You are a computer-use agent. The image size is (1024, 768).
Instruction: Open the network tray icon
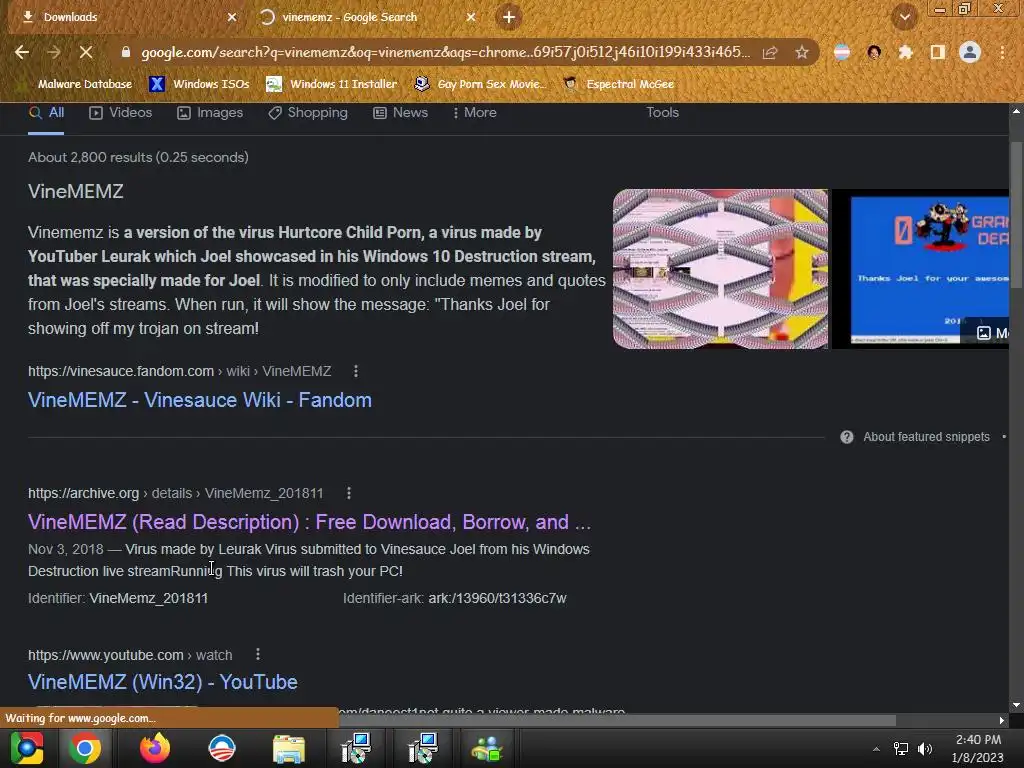coord(901,749)
